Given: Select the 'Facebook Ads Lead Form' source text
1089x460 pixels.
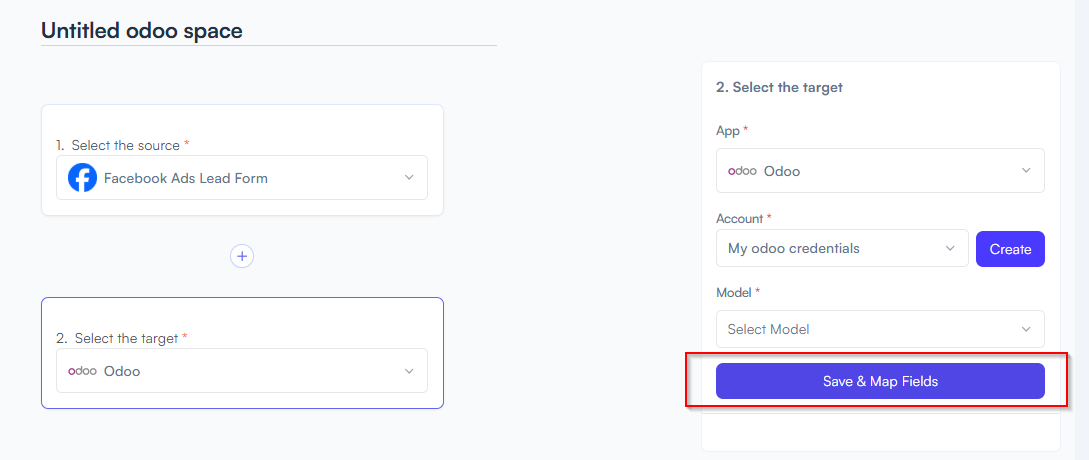Looking at the screenshot, I should (x=185, y=179).
